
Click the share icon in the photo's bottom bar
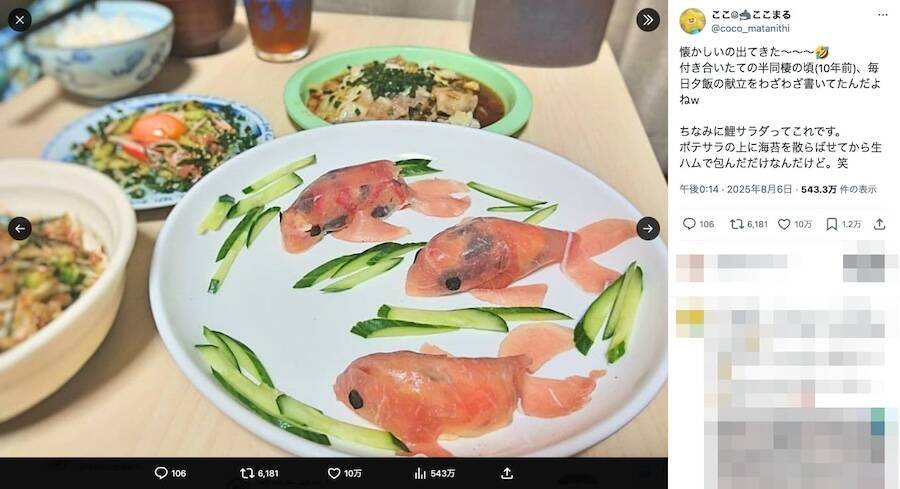(507, 473)
